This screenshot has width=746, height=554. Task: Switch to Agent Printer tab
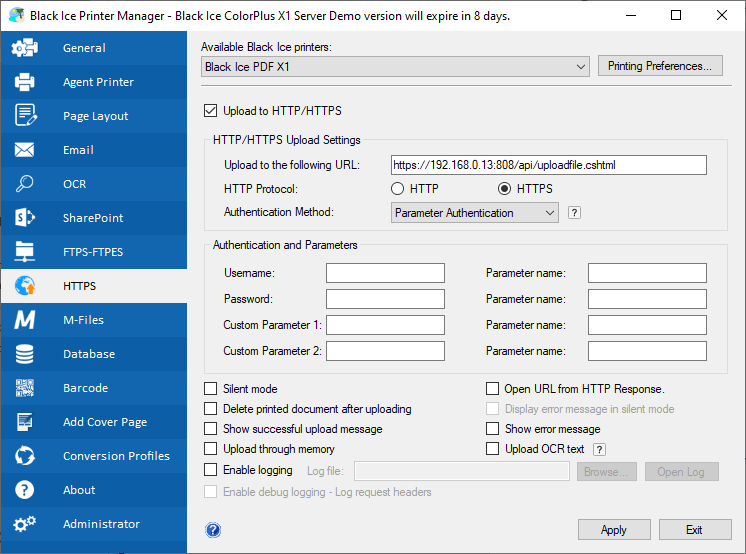94,82
